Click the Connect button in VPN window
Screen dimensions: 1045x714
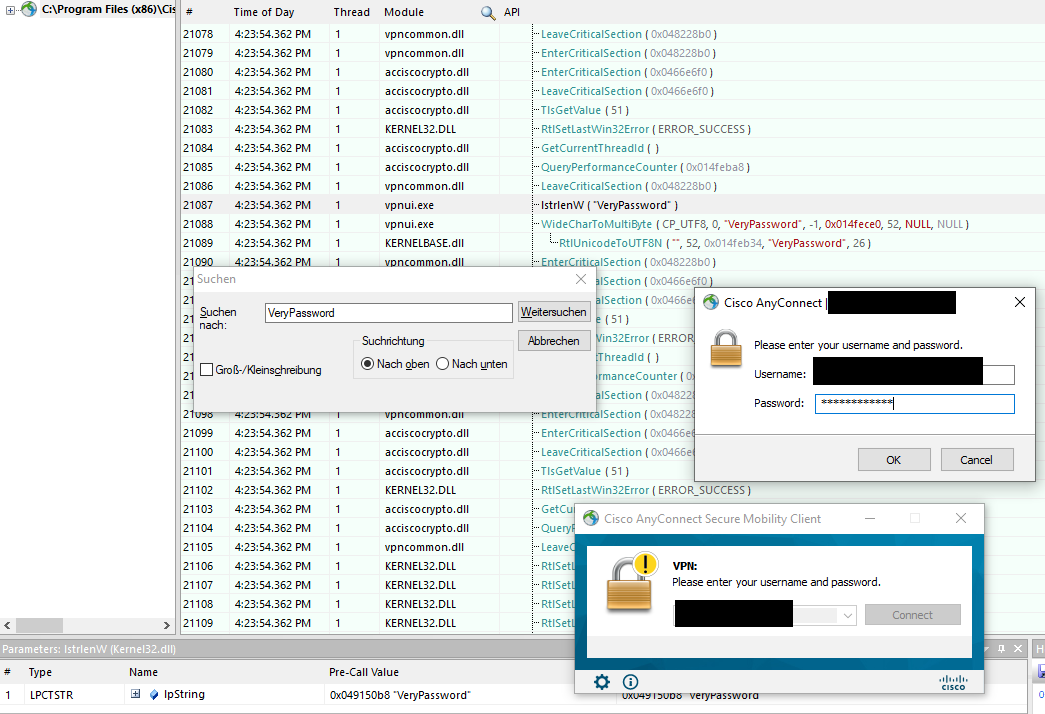912,615
